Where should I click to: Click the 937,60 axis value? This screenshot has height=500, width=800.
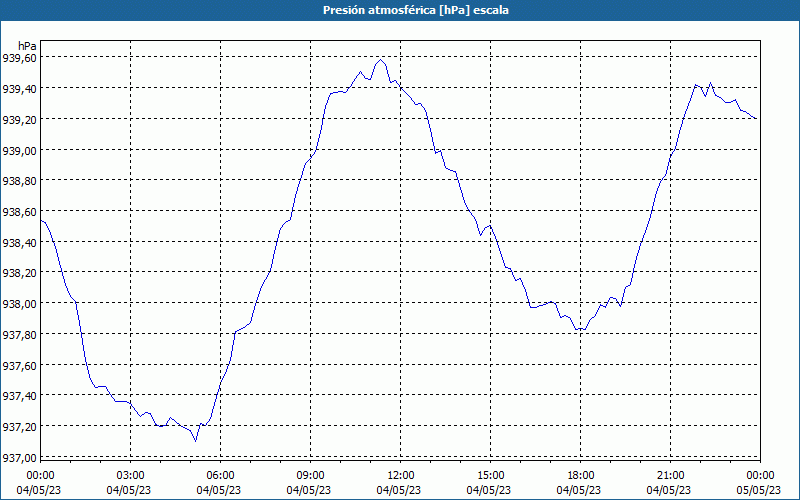tap(19, 365)
